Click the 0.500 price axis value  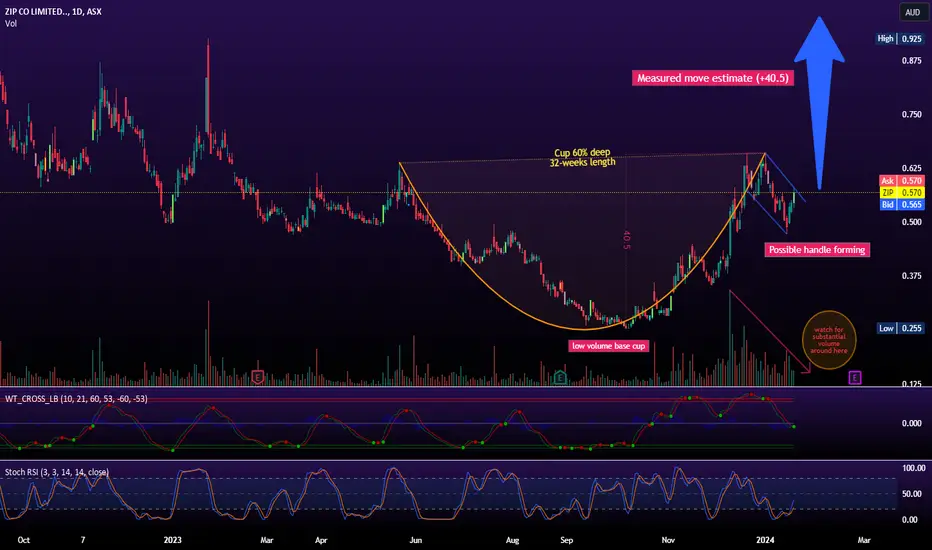click(911, 222)
